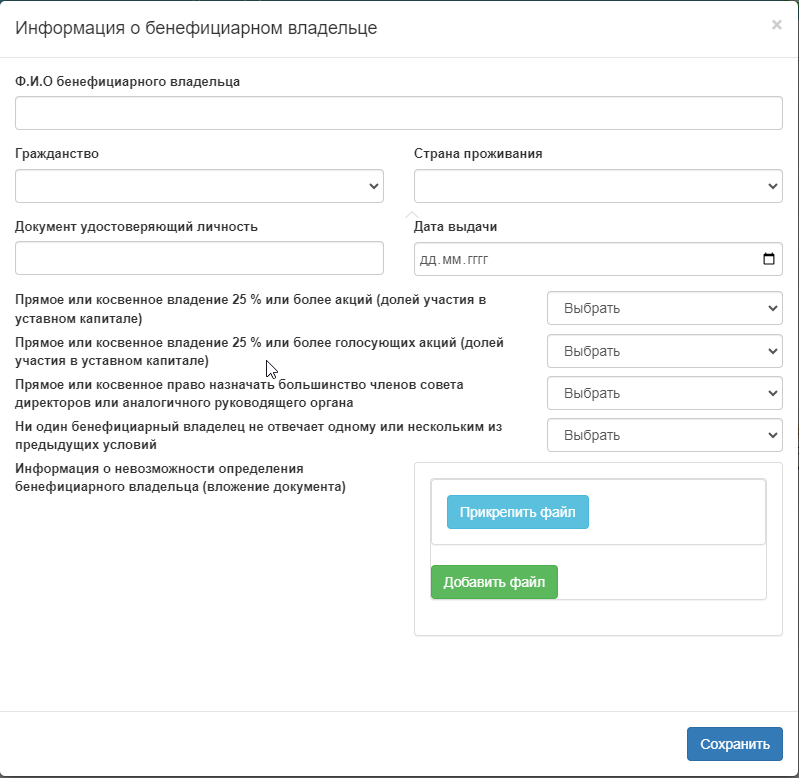Click the Гражданство field label

click(57, 154)
